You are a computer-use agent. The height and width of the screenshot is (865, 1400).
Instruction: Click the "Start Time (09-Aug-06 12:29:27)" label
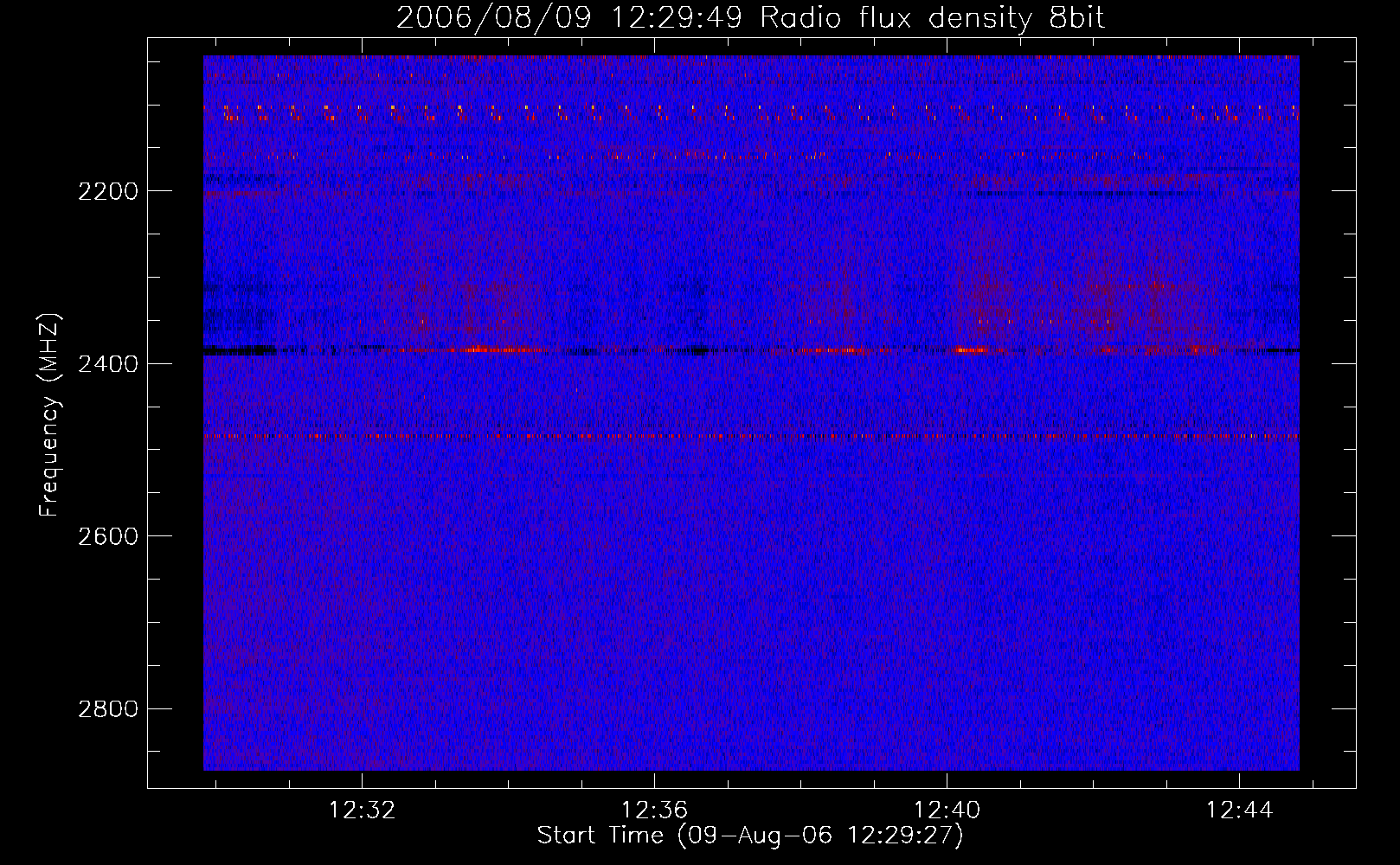pos(750,836)
